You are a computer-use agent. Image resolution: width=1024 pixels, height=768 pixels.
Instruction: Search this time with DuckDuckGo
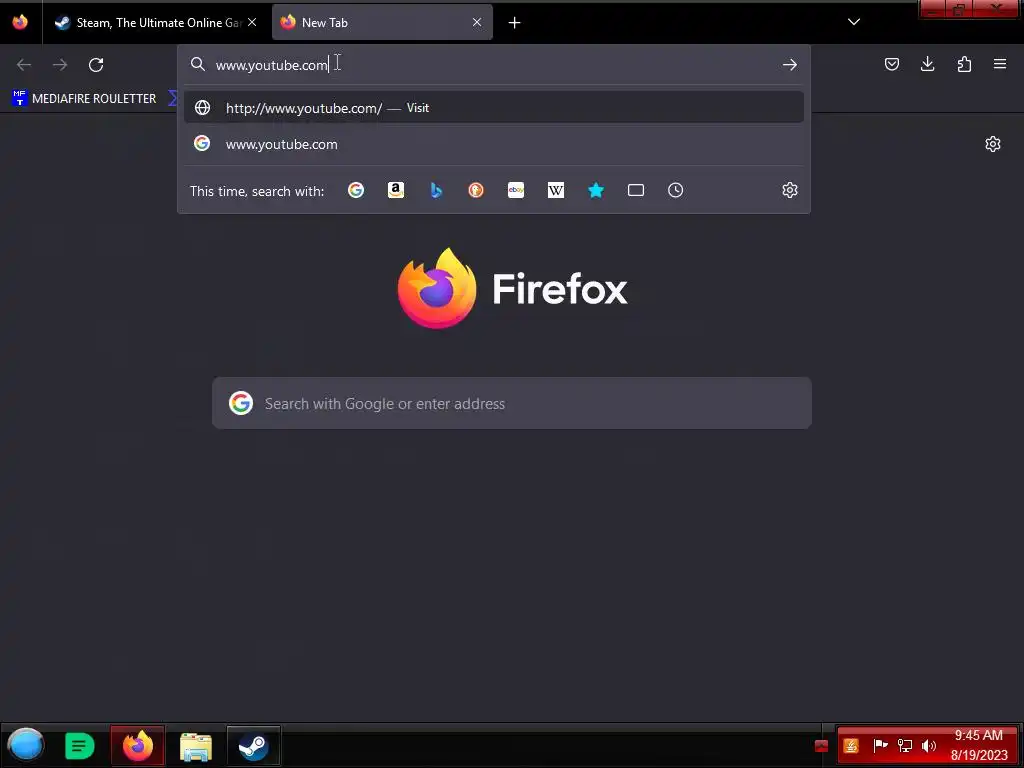(x=476, y=190)
